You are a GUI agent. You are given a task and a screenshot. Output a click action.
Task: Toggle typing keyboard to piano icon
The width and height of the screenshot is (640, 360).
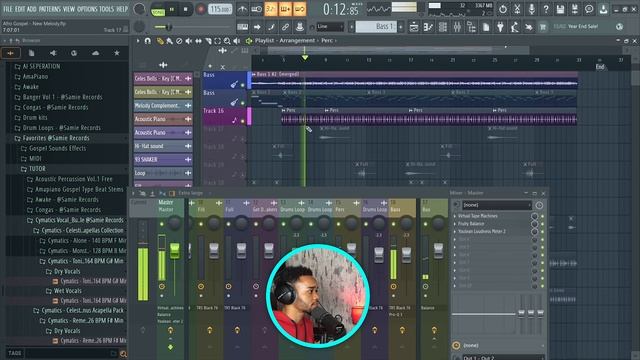pyautogui.click(x=242, y=27)
